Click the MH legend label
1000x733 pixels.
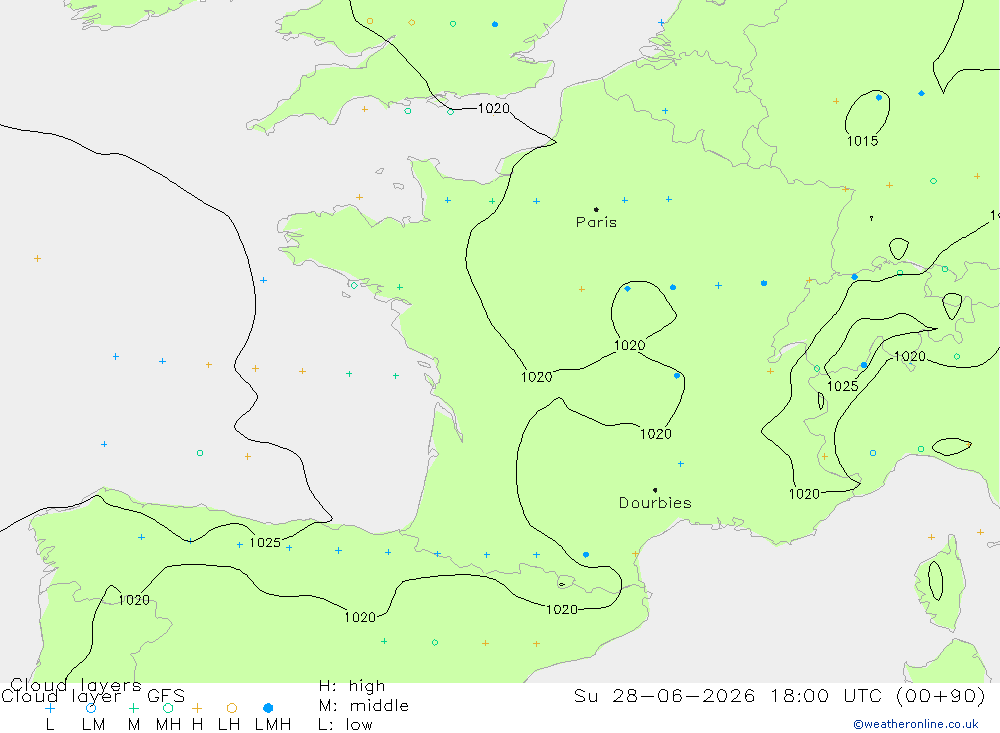pos(168,725)
